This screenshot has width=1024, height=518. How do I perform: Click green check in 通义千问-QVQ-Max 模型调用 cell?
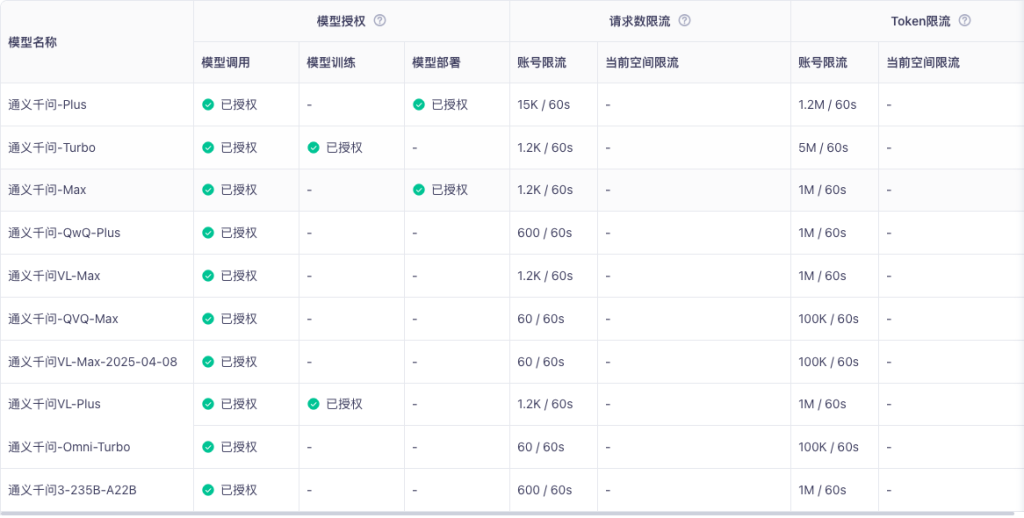click(x=208, y=319)
